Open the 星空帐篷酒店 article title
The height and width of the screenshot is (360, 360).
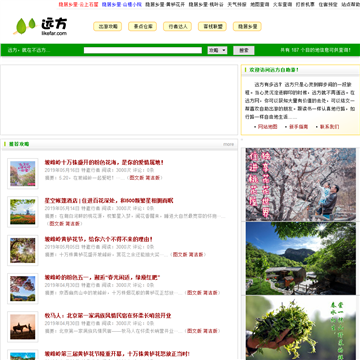pos(109,201)
